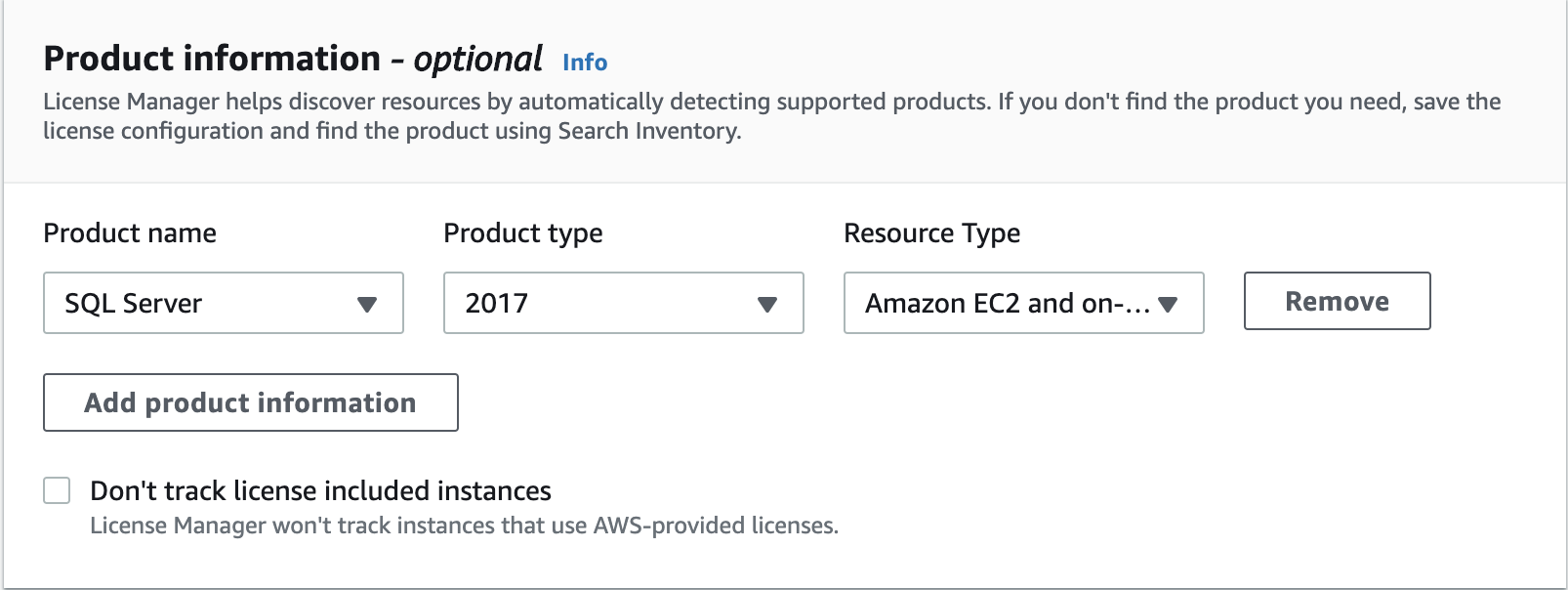
Task: Expand the Resource Type dropdown
Action: click(x=1023, y=303)
